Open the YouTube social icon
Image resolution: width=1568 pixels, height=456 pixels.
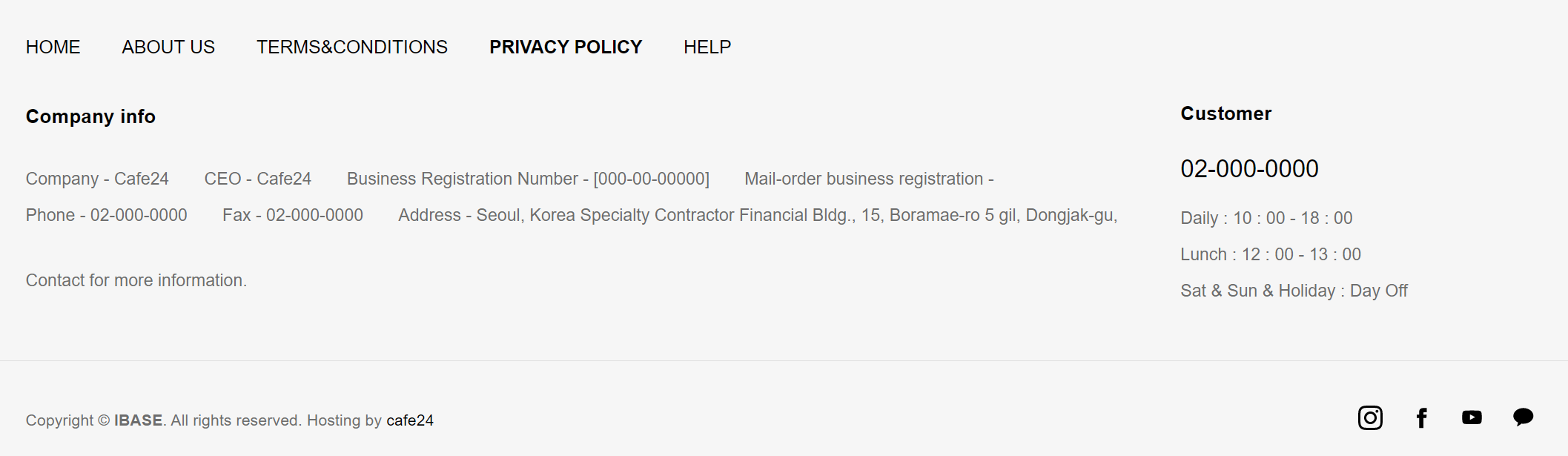coord(1472,417)
